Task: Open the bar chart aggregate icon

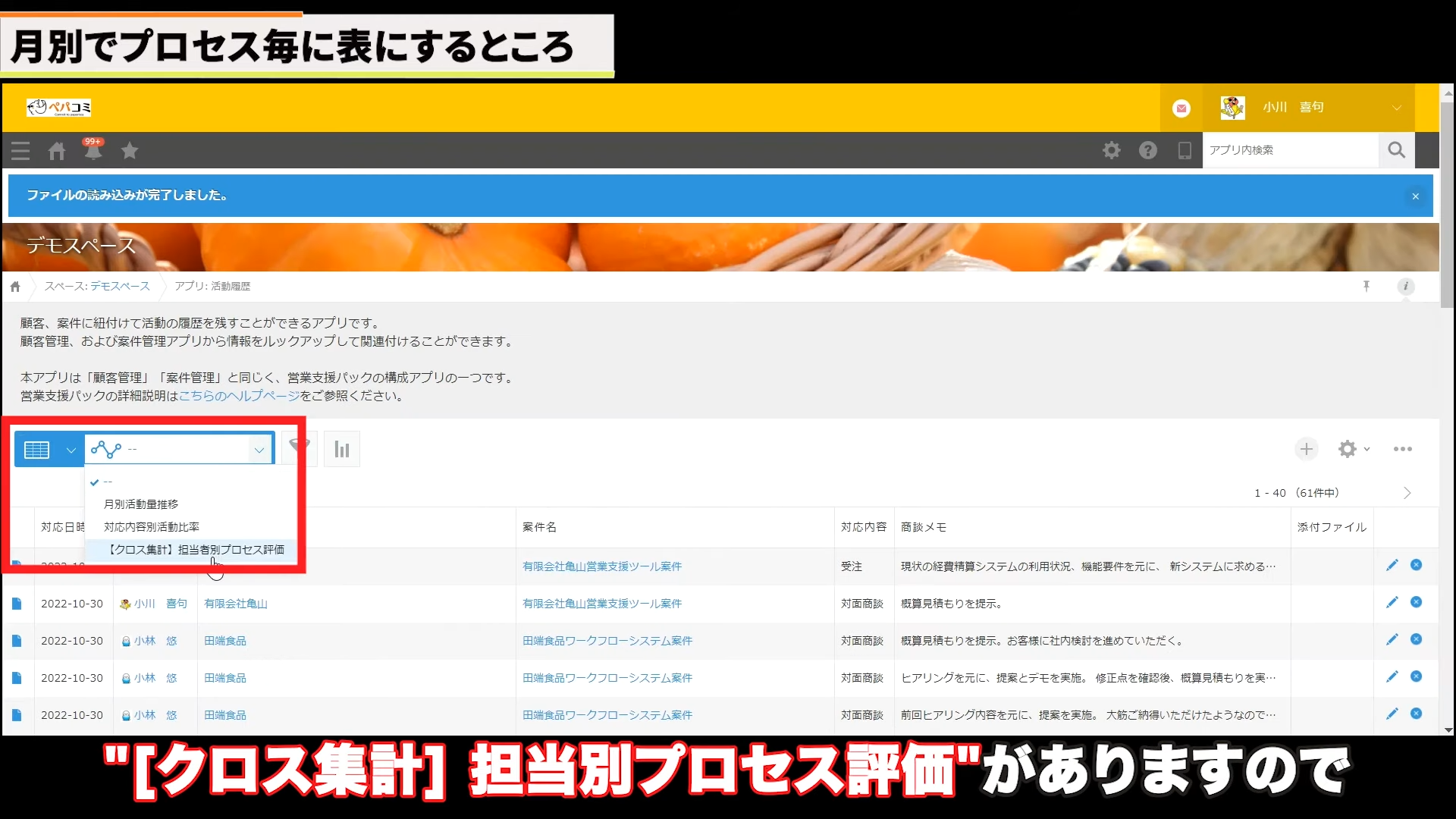Action: tap(342, 450)
